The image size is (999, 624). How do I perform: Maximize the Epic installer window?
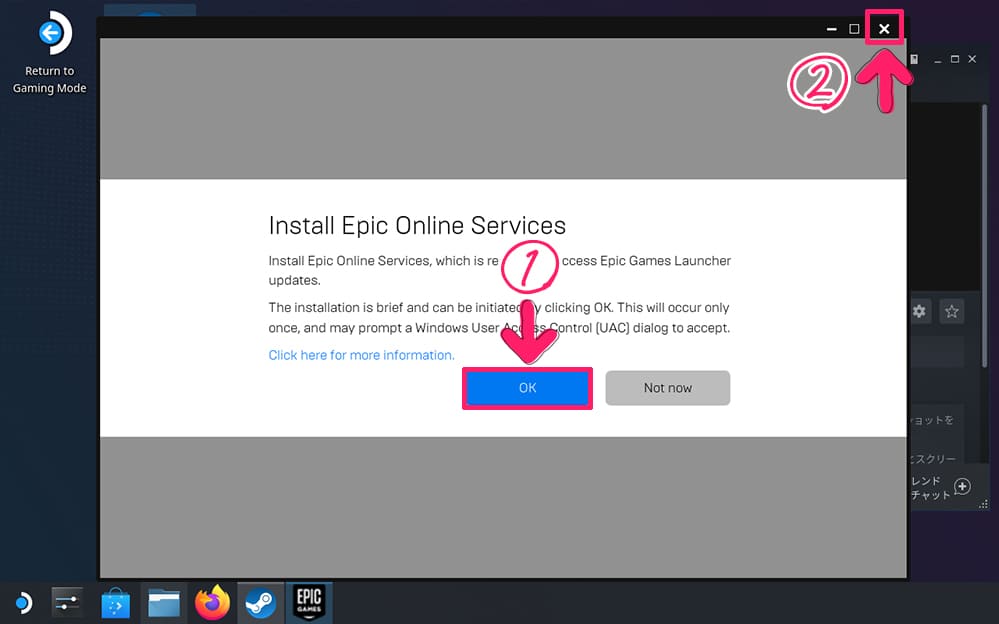coord(854,29)
